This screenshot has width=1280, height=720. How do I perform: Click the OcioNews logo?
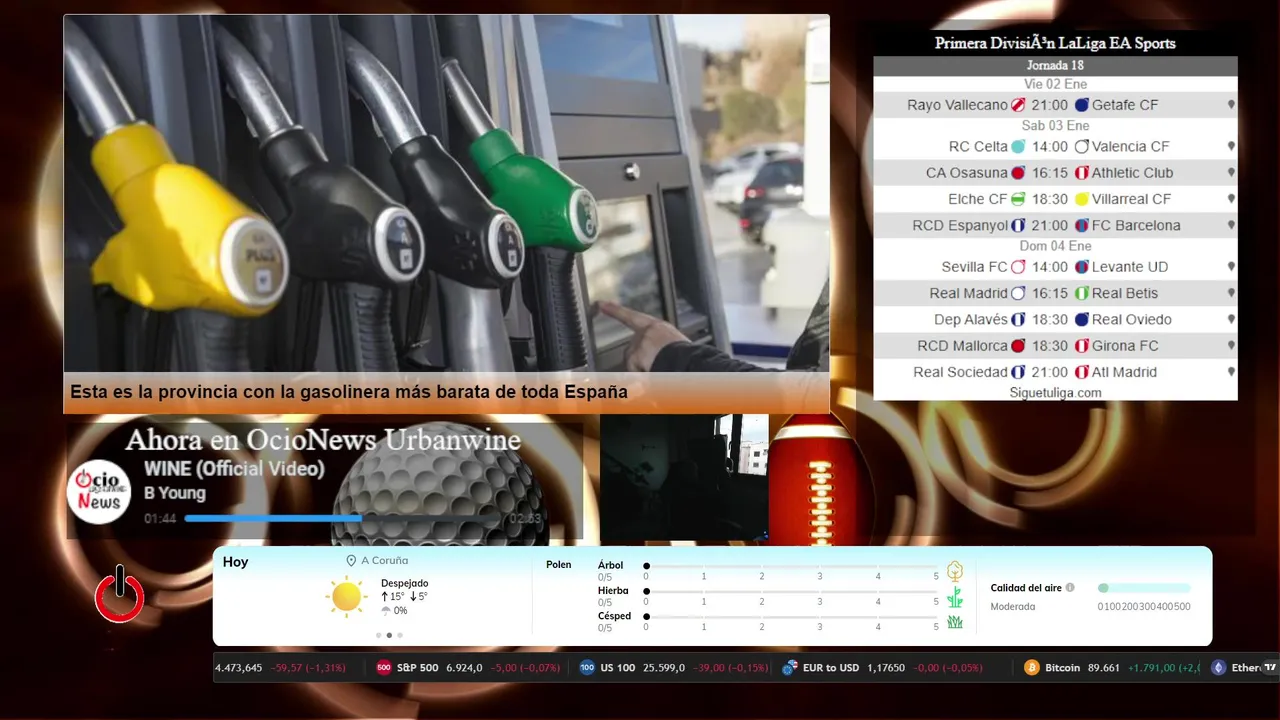(x=100, y=491)
